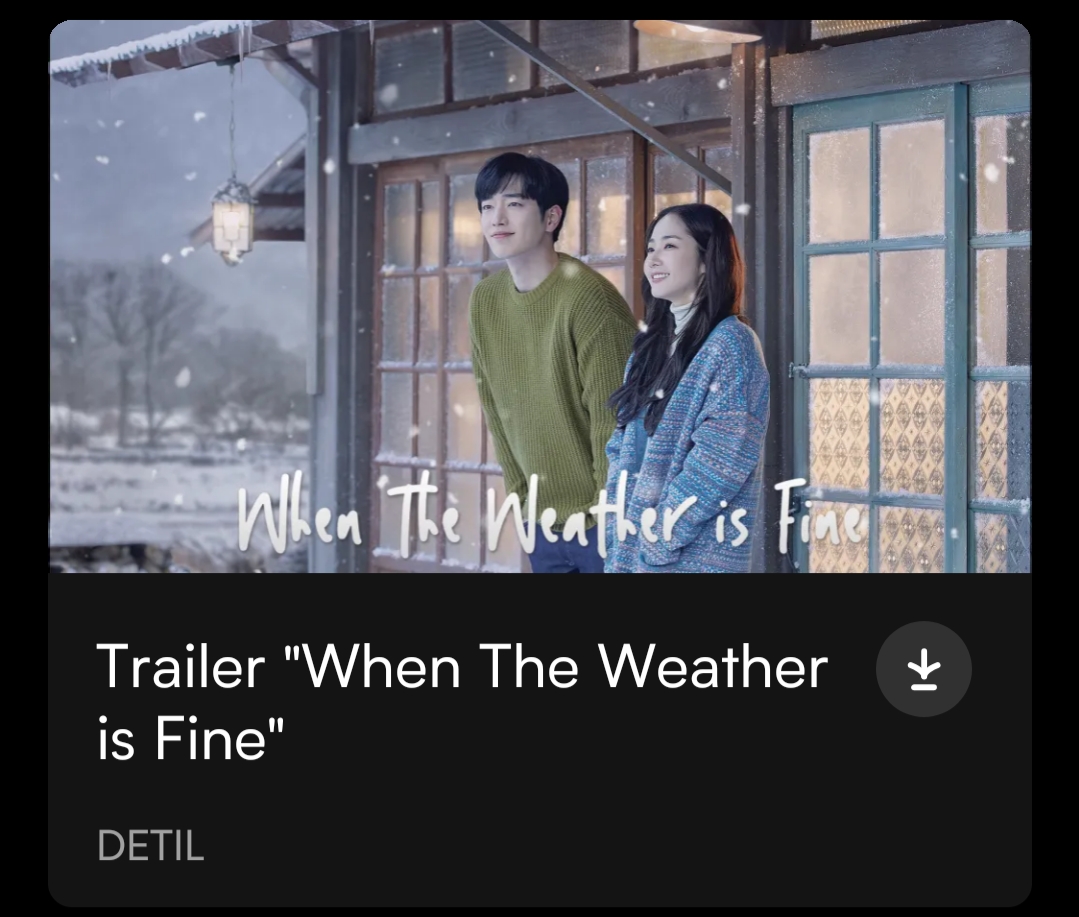Download the When The Weather is Fine trailer
This screenshot has height=917, width=1079.
923,669
